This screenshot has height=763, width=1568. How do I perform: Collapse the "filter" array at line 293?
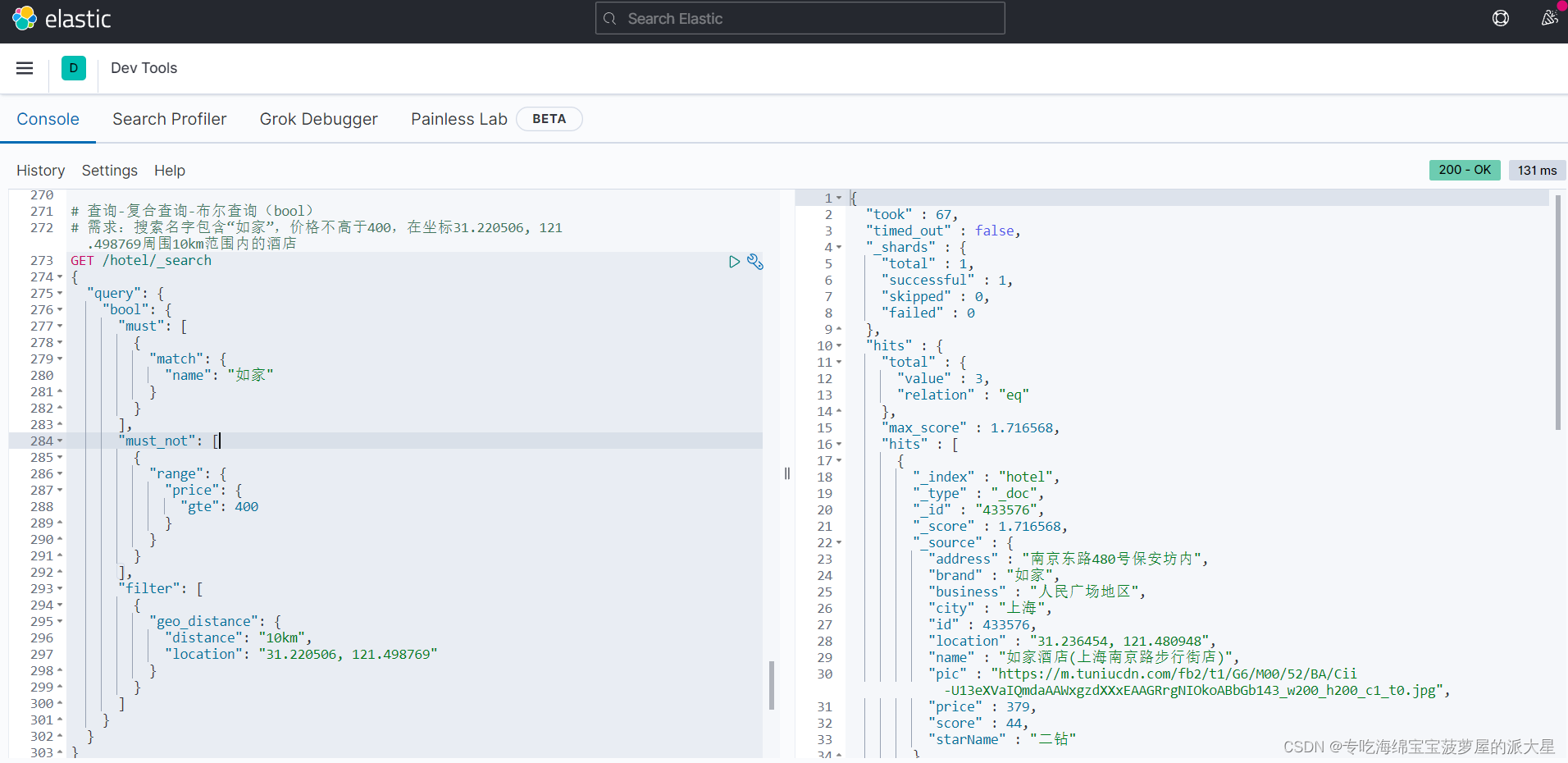click(60, 589)
